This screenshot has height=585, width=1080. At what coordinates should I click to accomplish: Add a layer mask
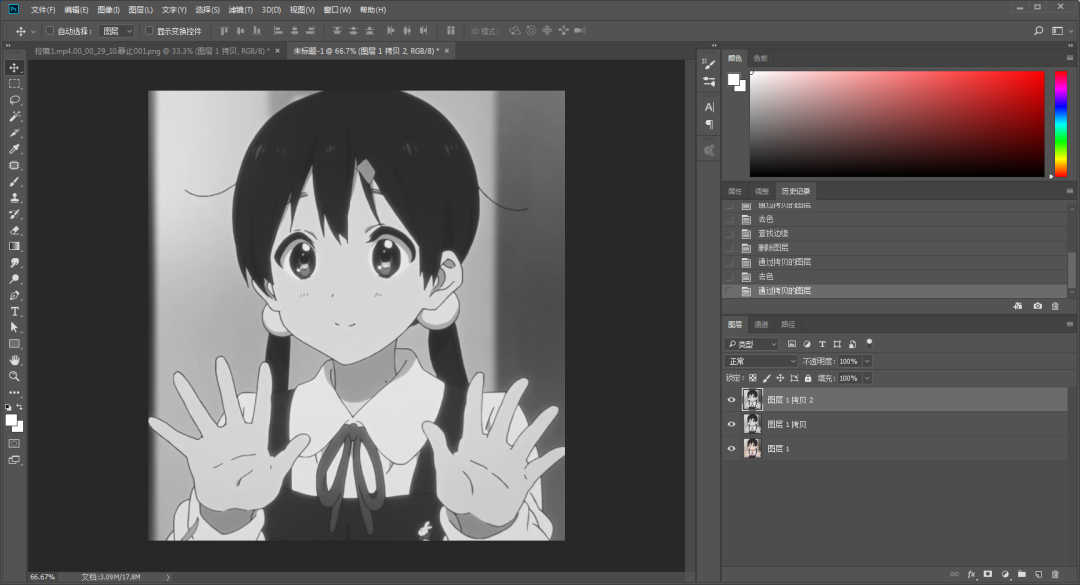tap(988, 574)
